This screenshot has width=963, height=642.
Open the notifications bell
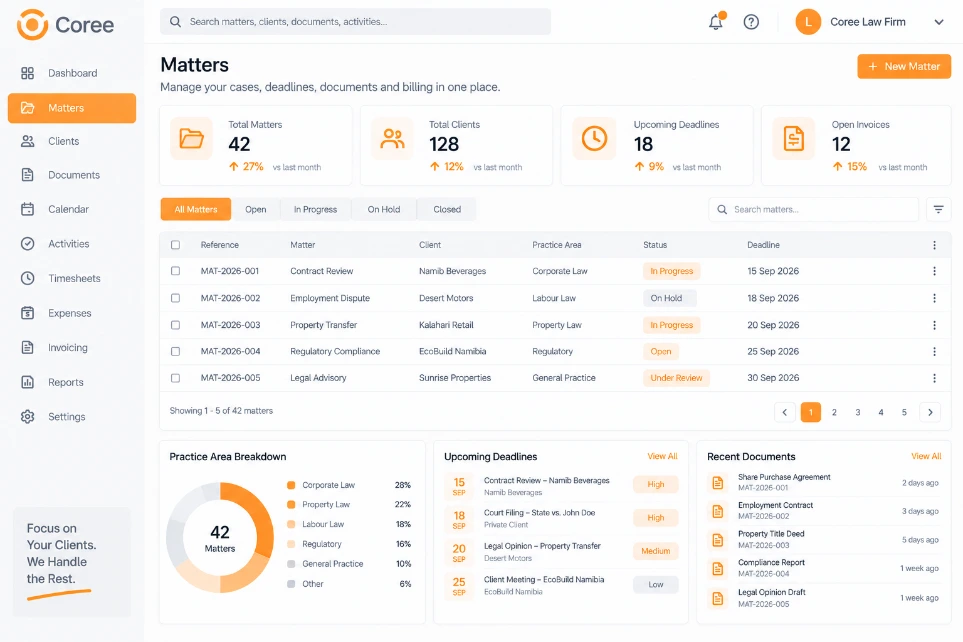[x=715, y=22]
